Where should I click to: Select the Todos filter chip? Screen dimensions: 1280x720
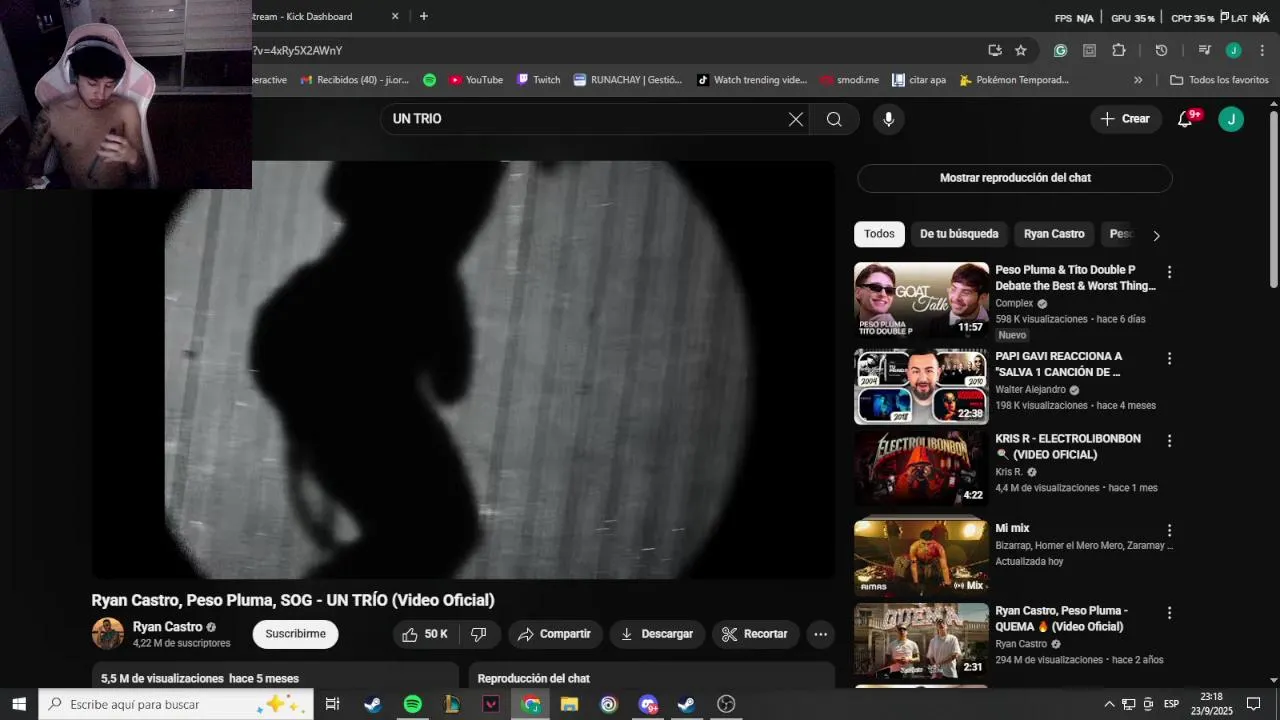tap(879, 234)
